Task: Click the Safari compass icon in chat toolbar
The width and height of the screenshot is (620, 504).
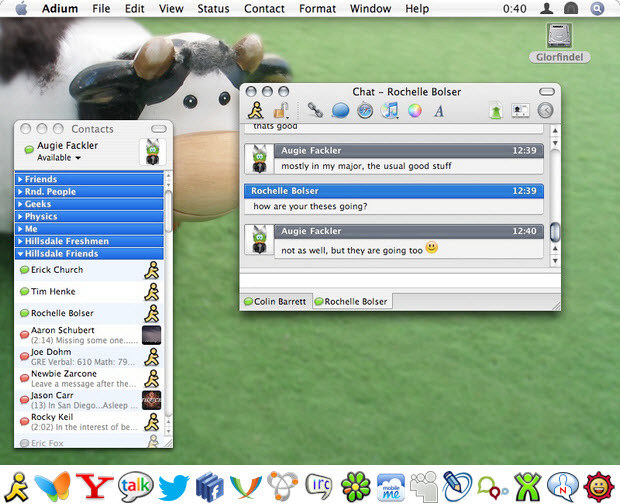Action: 365,111
